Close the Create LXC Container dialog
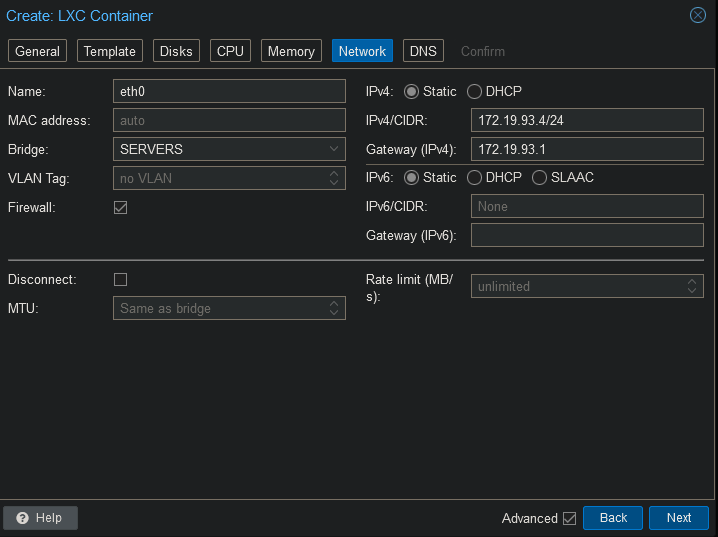 coord(698,16)
